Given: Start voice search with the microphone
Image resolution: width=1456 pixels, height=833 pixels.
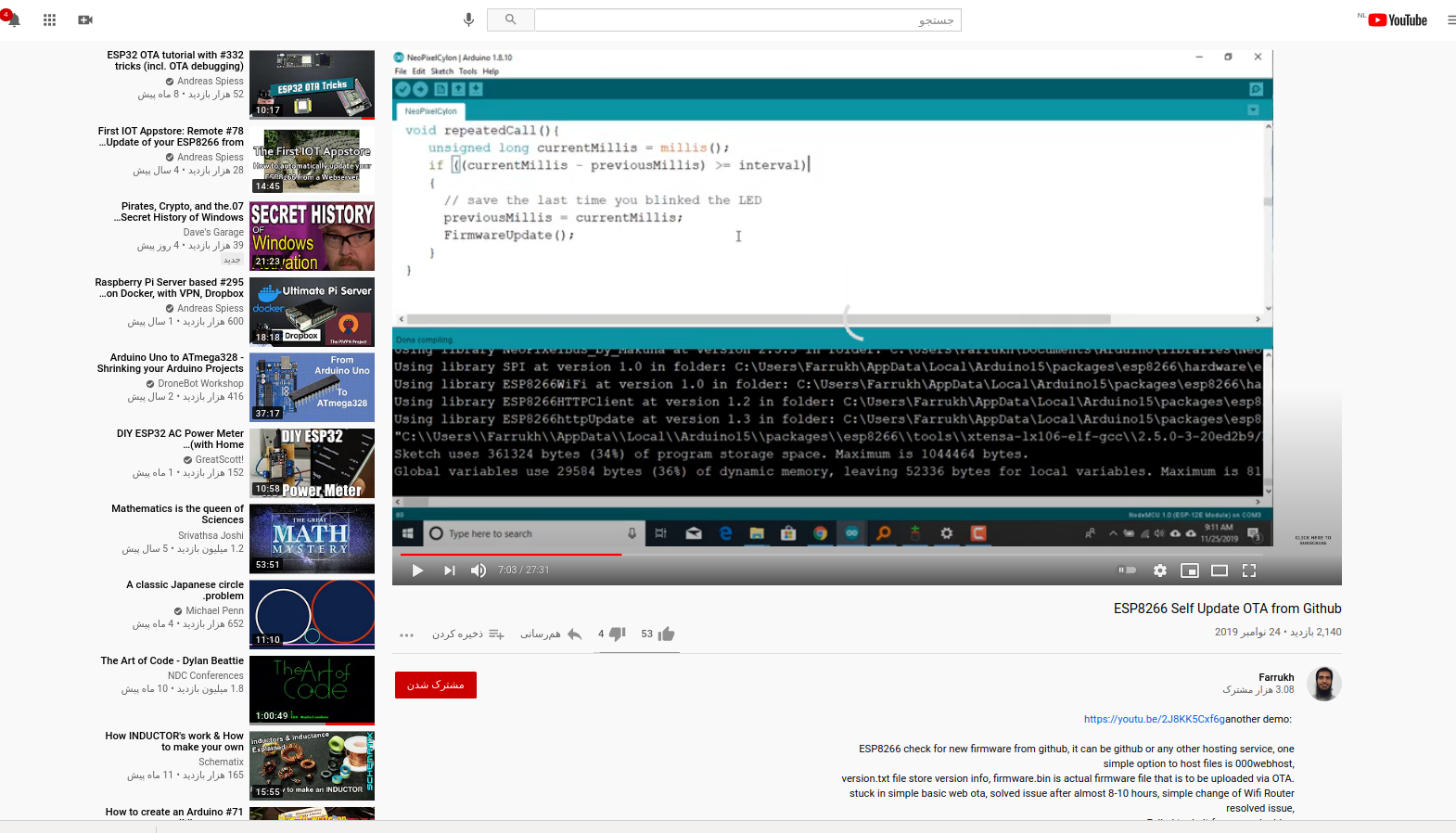Looking at the screenshot, I should coord(468,19).
